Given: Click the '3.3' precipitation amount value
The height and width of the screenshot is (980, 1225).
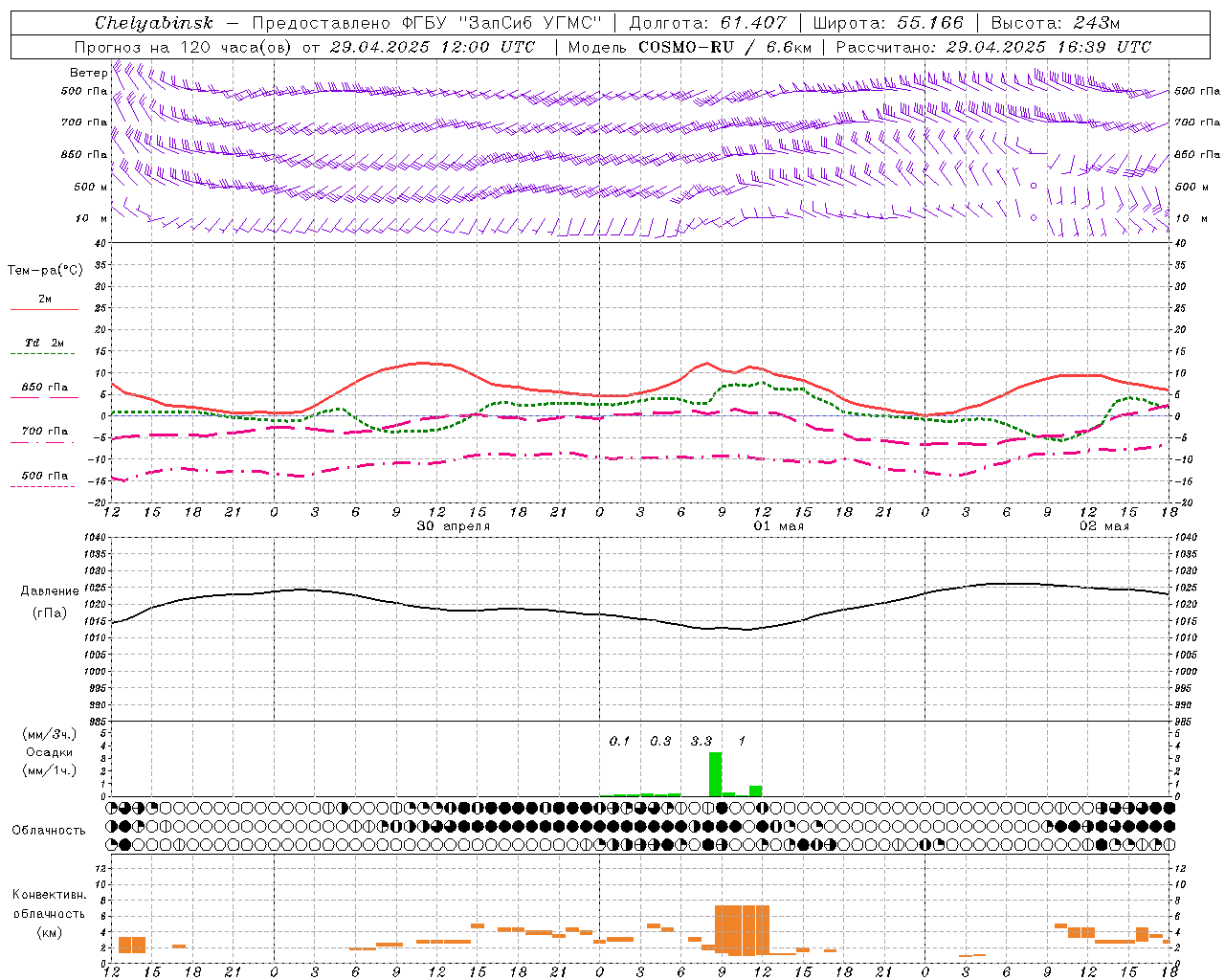Looking at the screenshot, I should click(x=702, y=741).
